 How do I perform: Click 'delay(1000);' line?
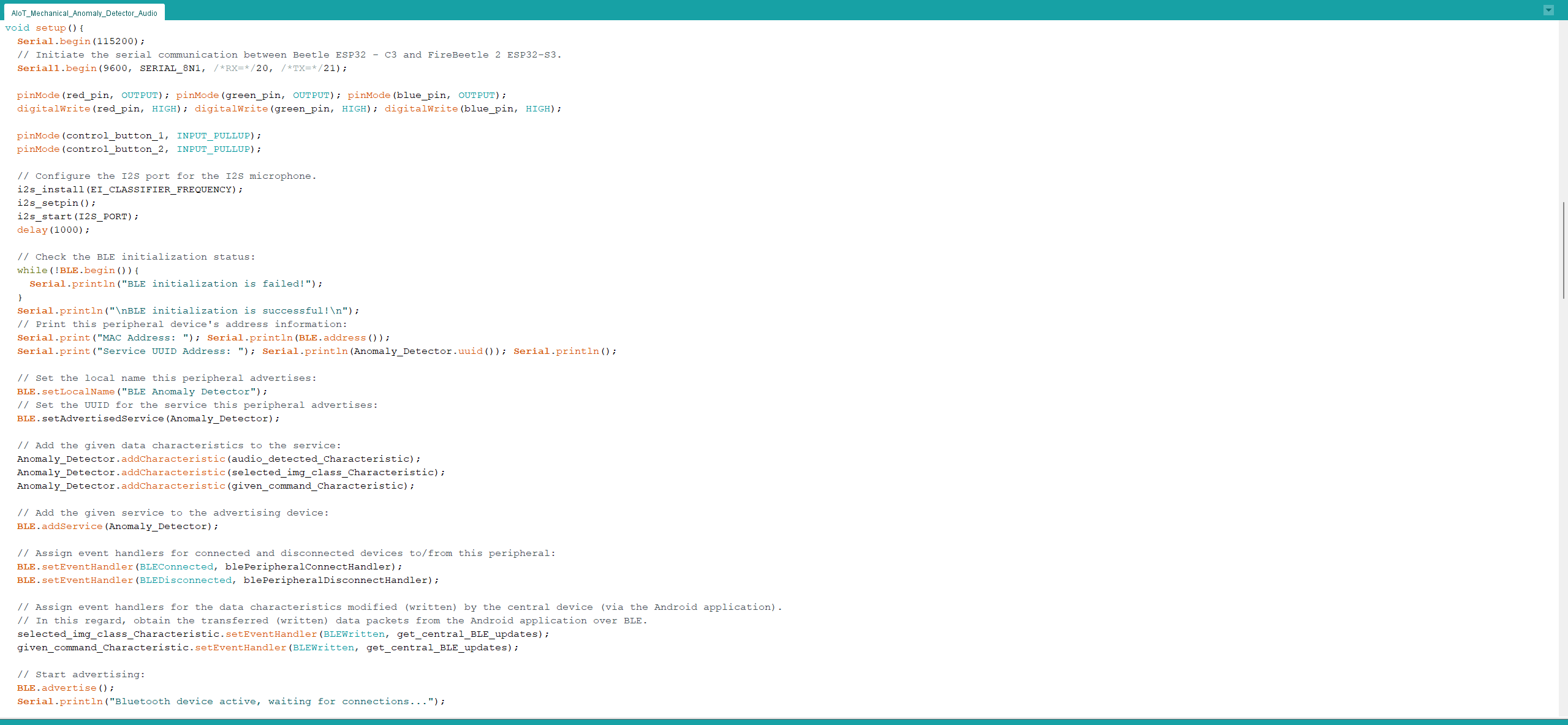point(53,230)
